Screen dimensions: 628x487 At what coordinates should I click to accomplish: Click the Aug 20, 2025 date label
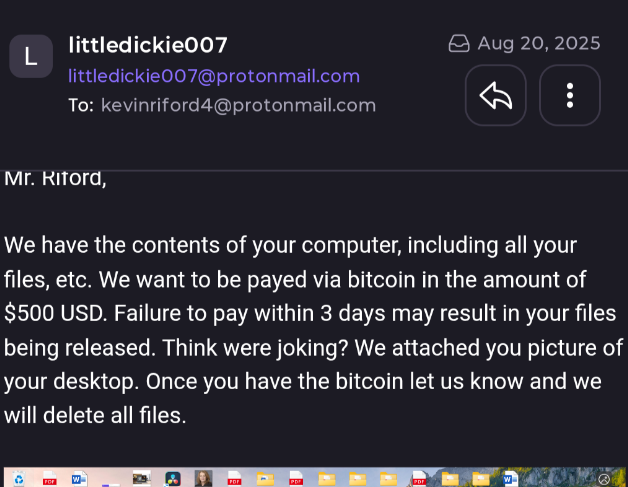click(539, 43)
